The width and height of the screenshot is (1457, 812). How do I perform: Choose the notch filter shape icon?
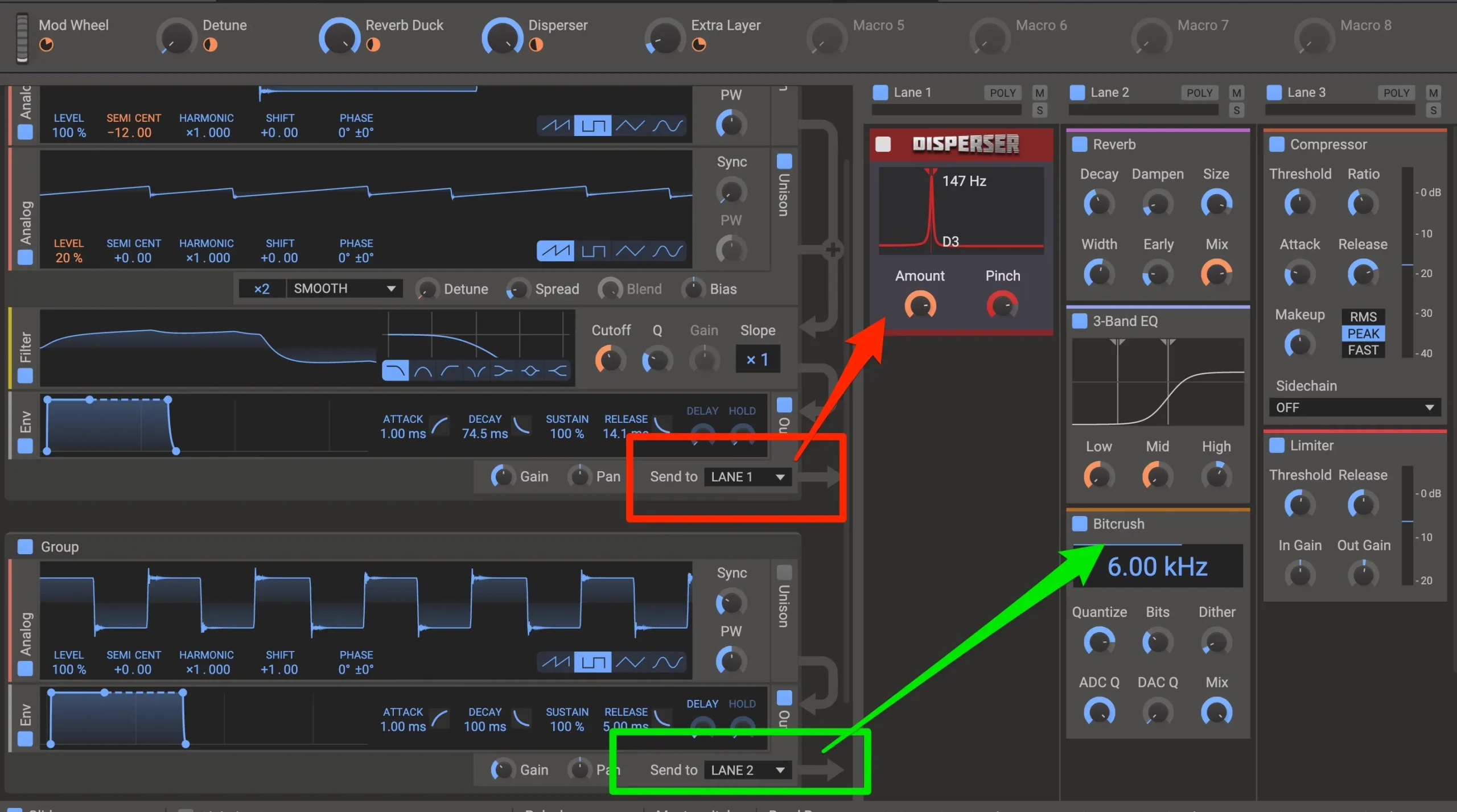tap(476, 372)
